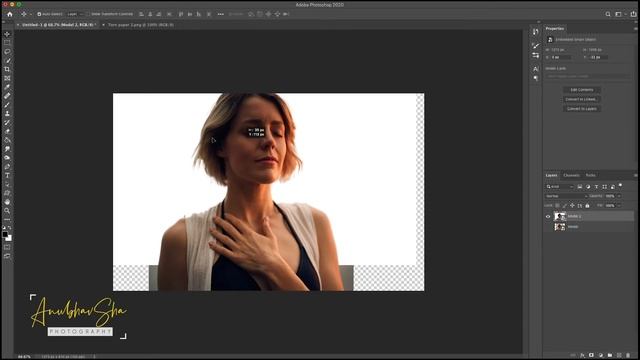Open the layer blend mode dropdown

(x=567, y=196)
